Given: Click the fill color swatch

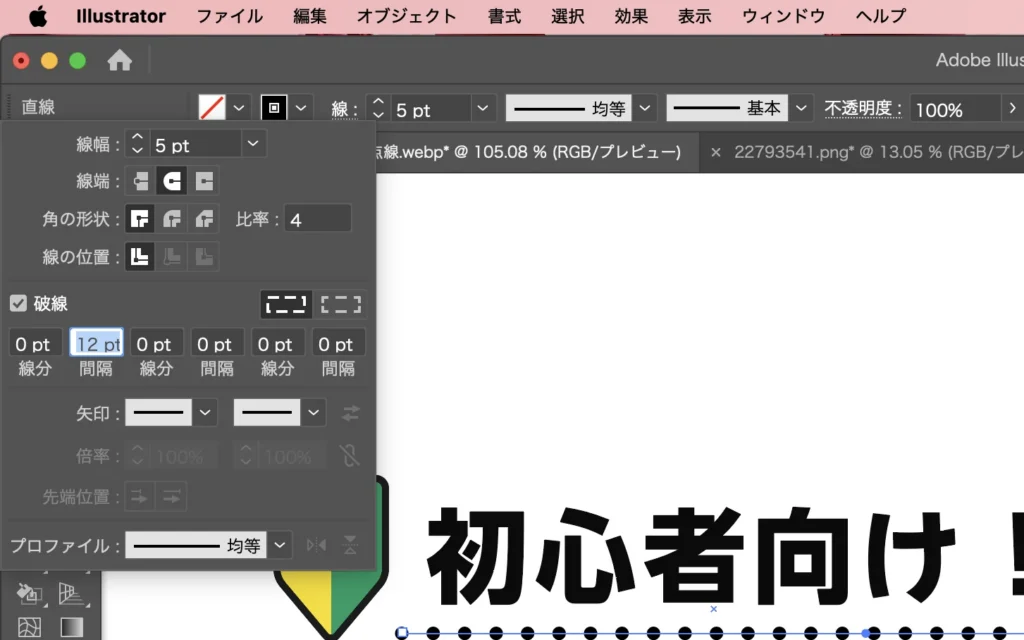Looking at the screenshot, I should point(212,108).
